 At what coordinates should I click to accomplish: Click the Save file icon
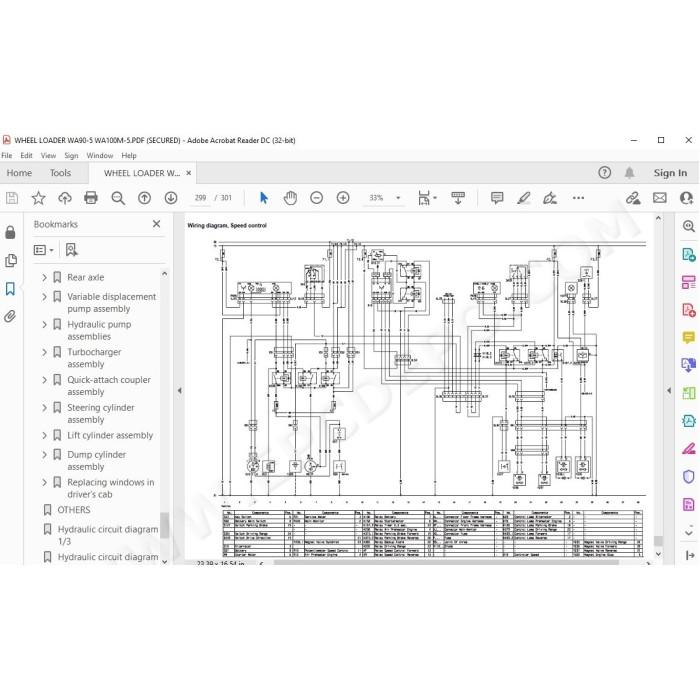(12, 198)
